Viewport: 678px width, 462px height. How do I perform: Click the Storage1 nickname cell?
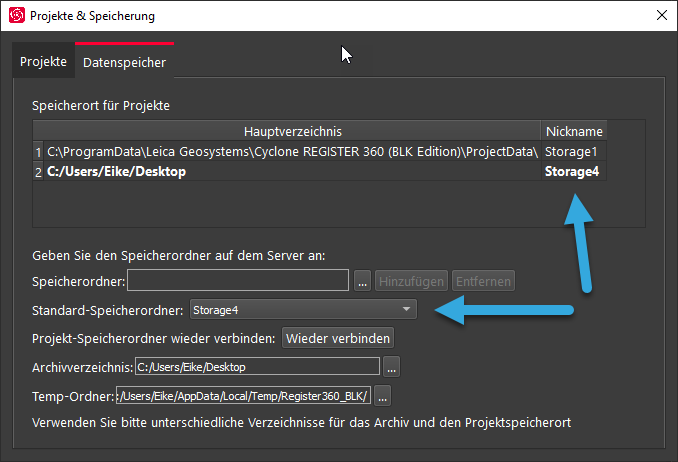(x=574, y=151)
